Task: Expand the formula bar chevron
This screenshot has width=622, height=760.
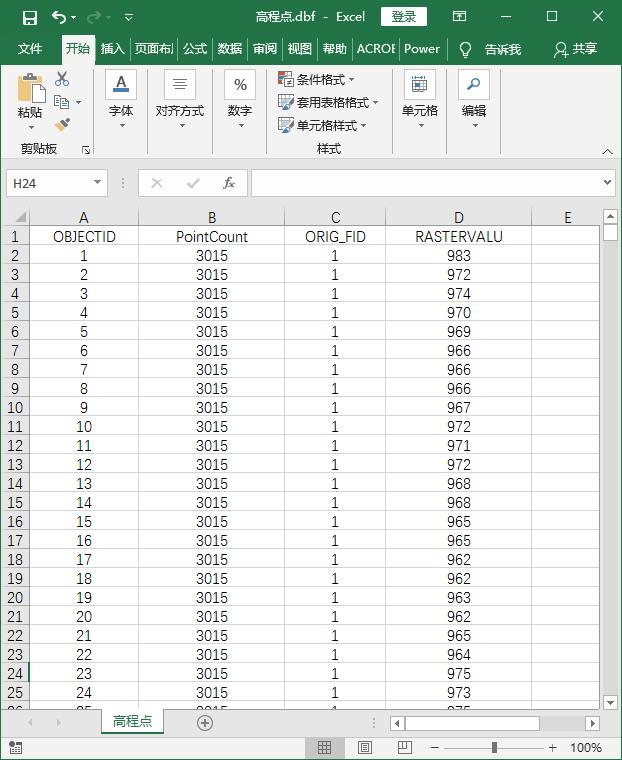Action: 607,183
